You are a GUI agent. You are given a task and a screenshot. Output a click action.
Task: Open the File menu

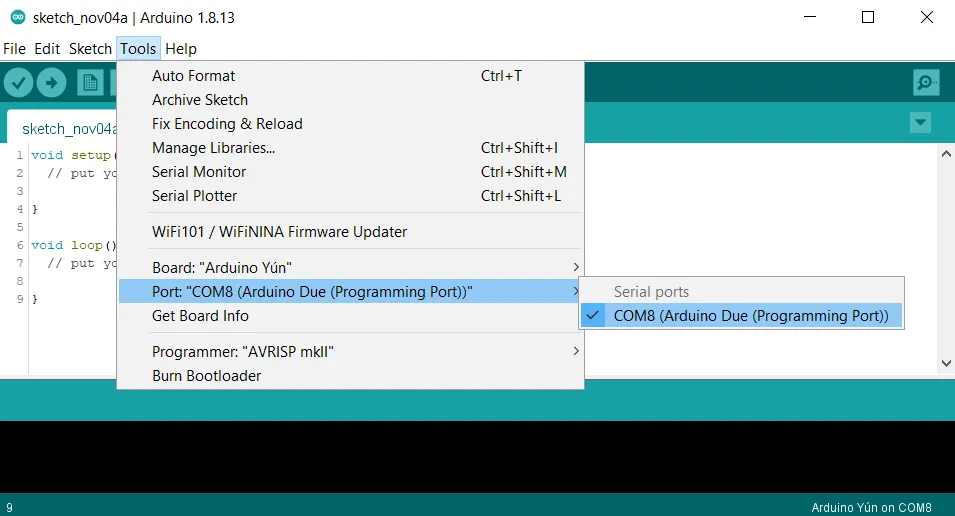15,49
